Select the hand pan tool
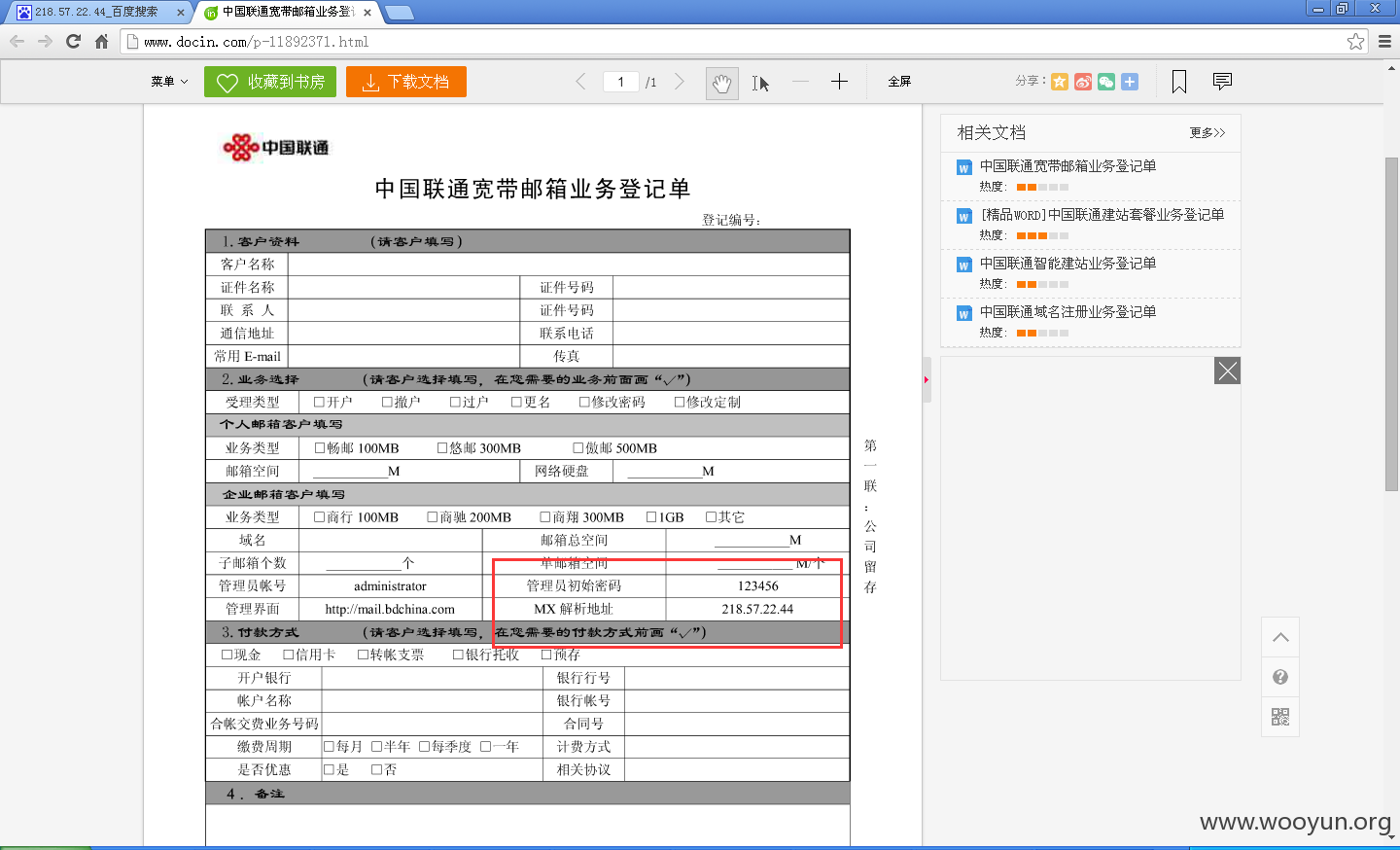 pyautogui.click(x=721, y=83)
